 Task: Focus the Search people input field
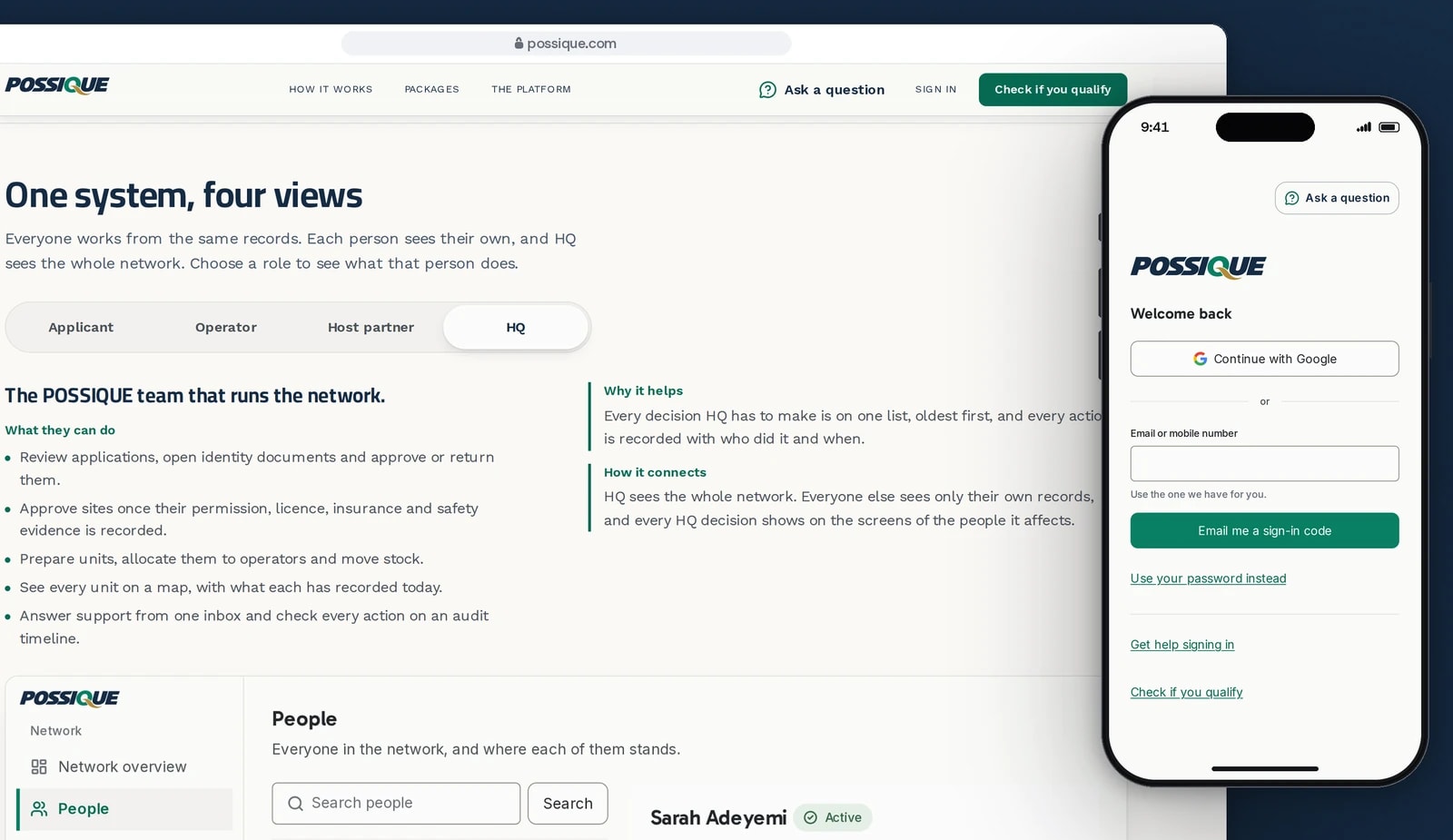(x=396, y=804)
